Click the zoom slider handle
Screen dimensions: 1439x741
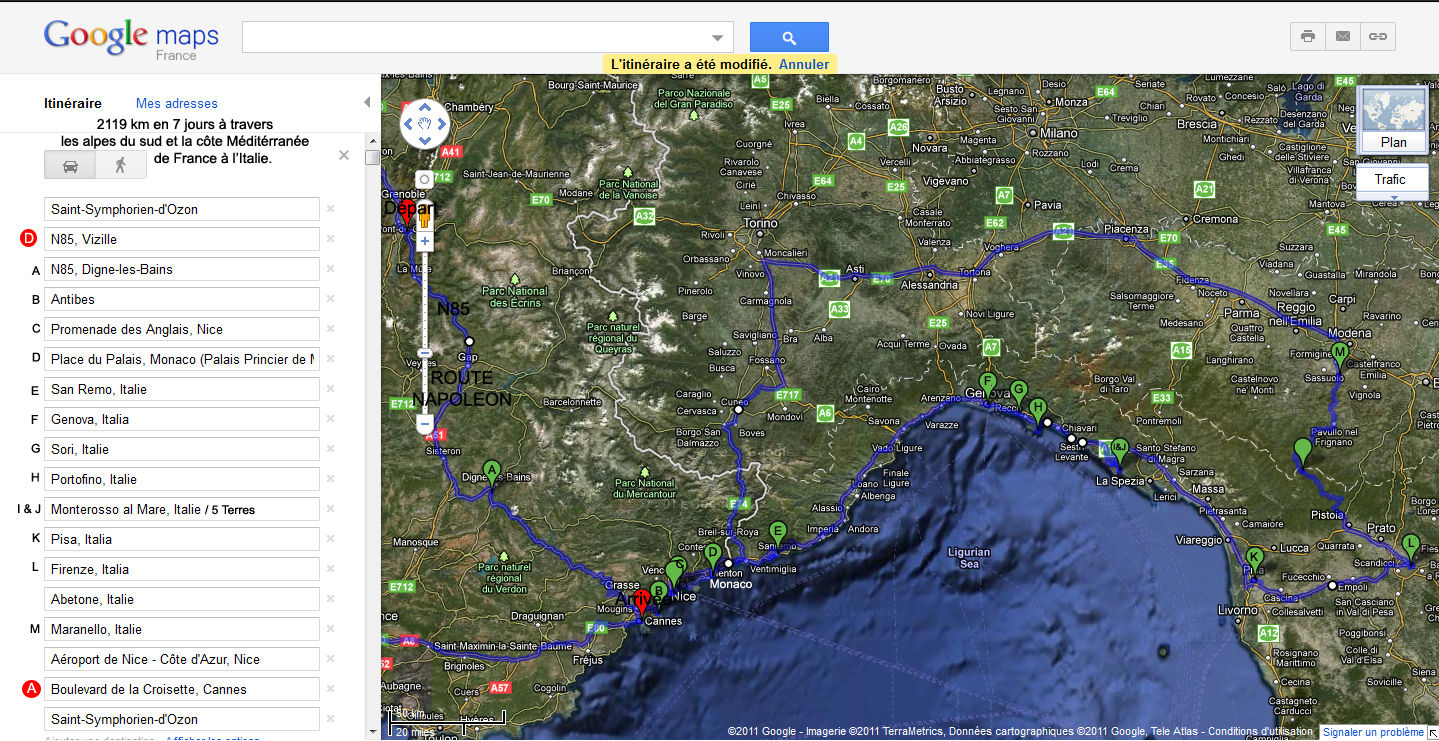[425, 353]
